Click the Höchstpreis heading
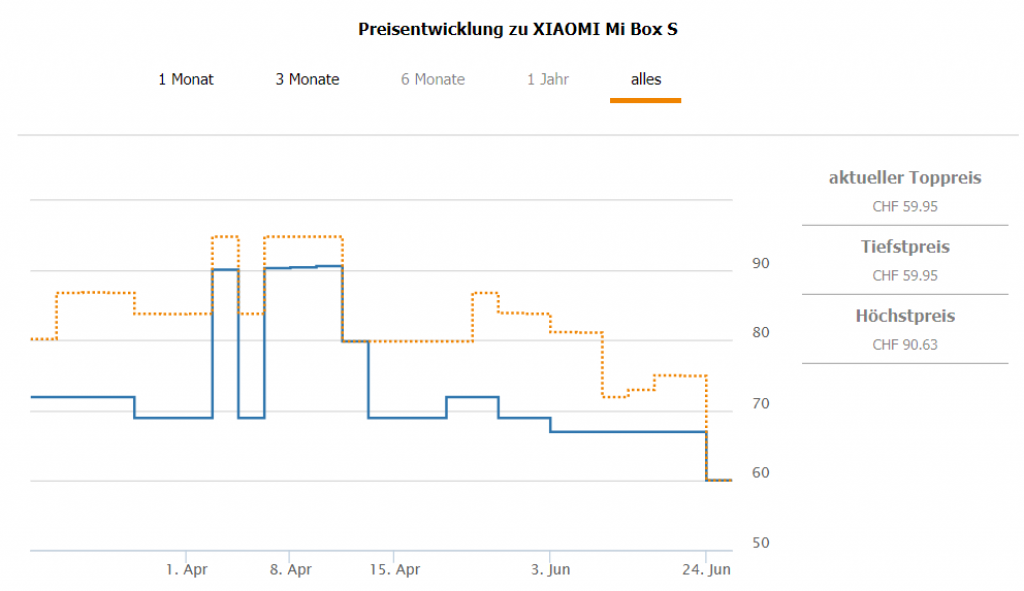This screenshot has height=591, width=1024. (x=905, y=316)
